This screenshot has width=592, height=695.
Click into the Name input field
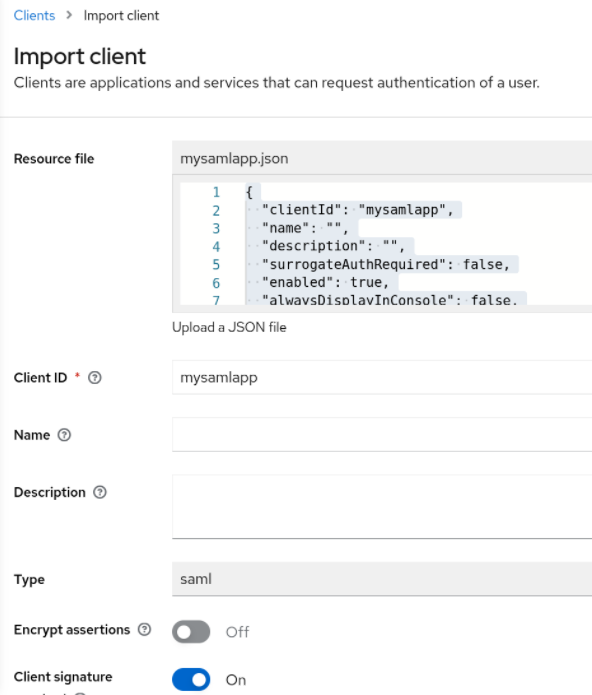click(x=382, y=435)
